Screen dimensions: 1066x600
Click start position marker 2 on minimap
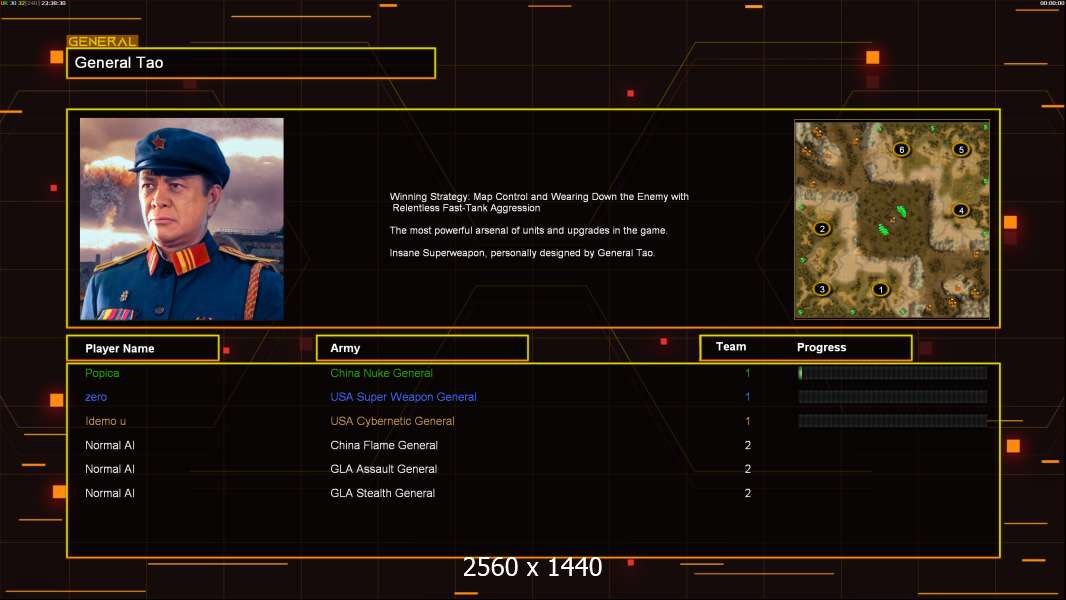[x=822, y=228]
